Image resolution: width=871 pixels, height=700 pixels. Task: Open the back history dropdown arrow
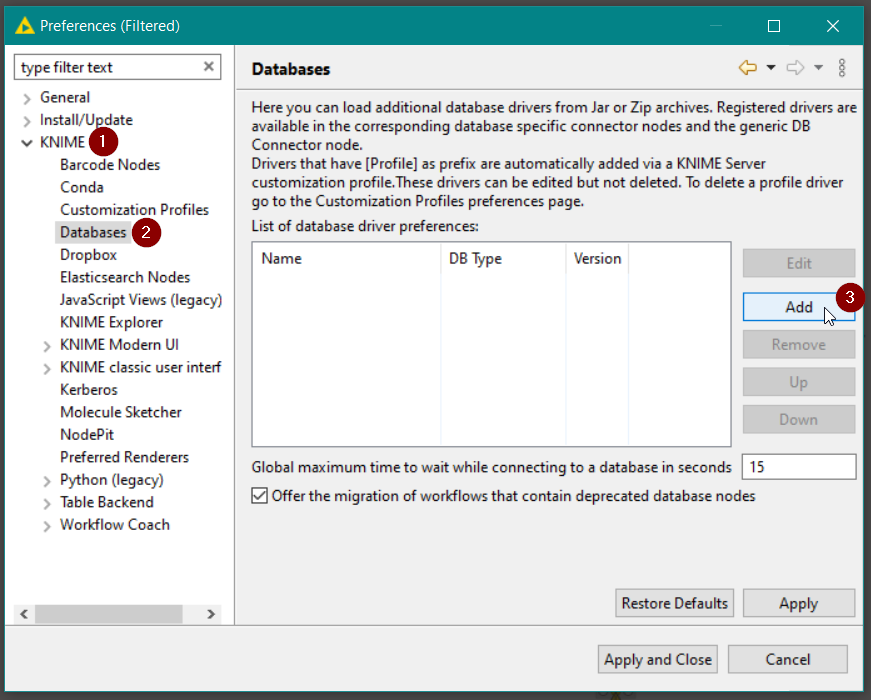coord(771,68)
